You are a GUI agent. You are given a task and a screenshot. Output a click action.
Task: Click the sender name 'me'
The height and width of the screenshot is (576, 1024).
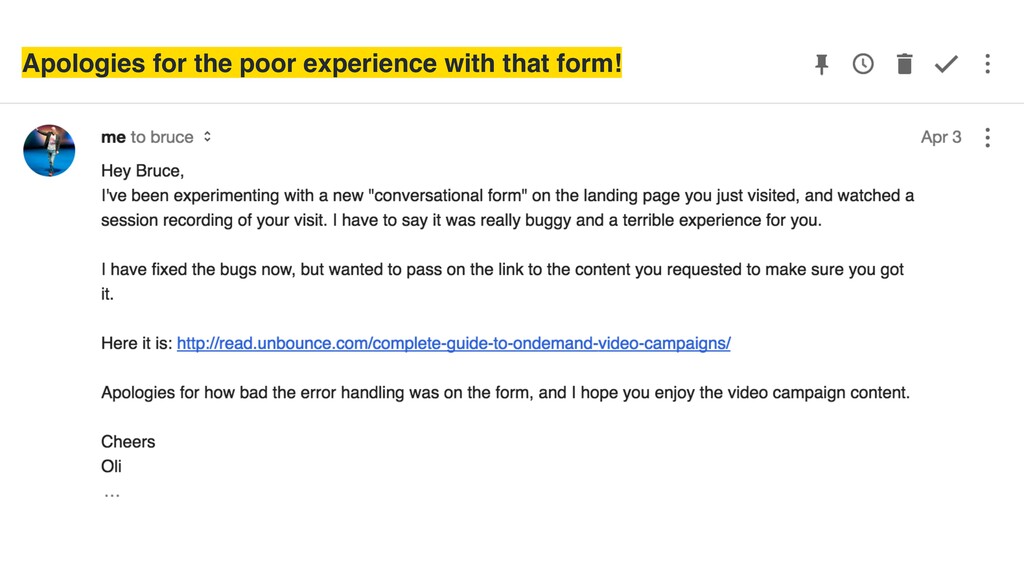pos(113,137)
